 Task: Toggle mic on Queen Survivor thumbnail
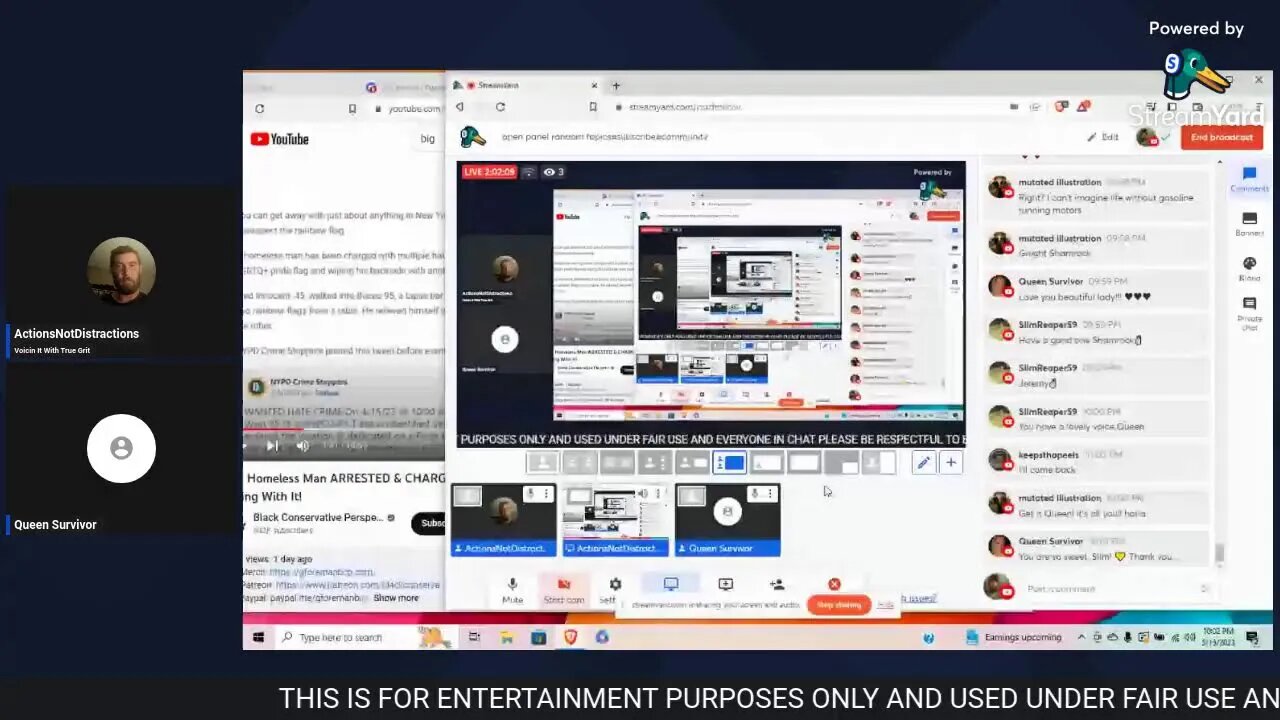pyautogui.click(x=755, y=493)
